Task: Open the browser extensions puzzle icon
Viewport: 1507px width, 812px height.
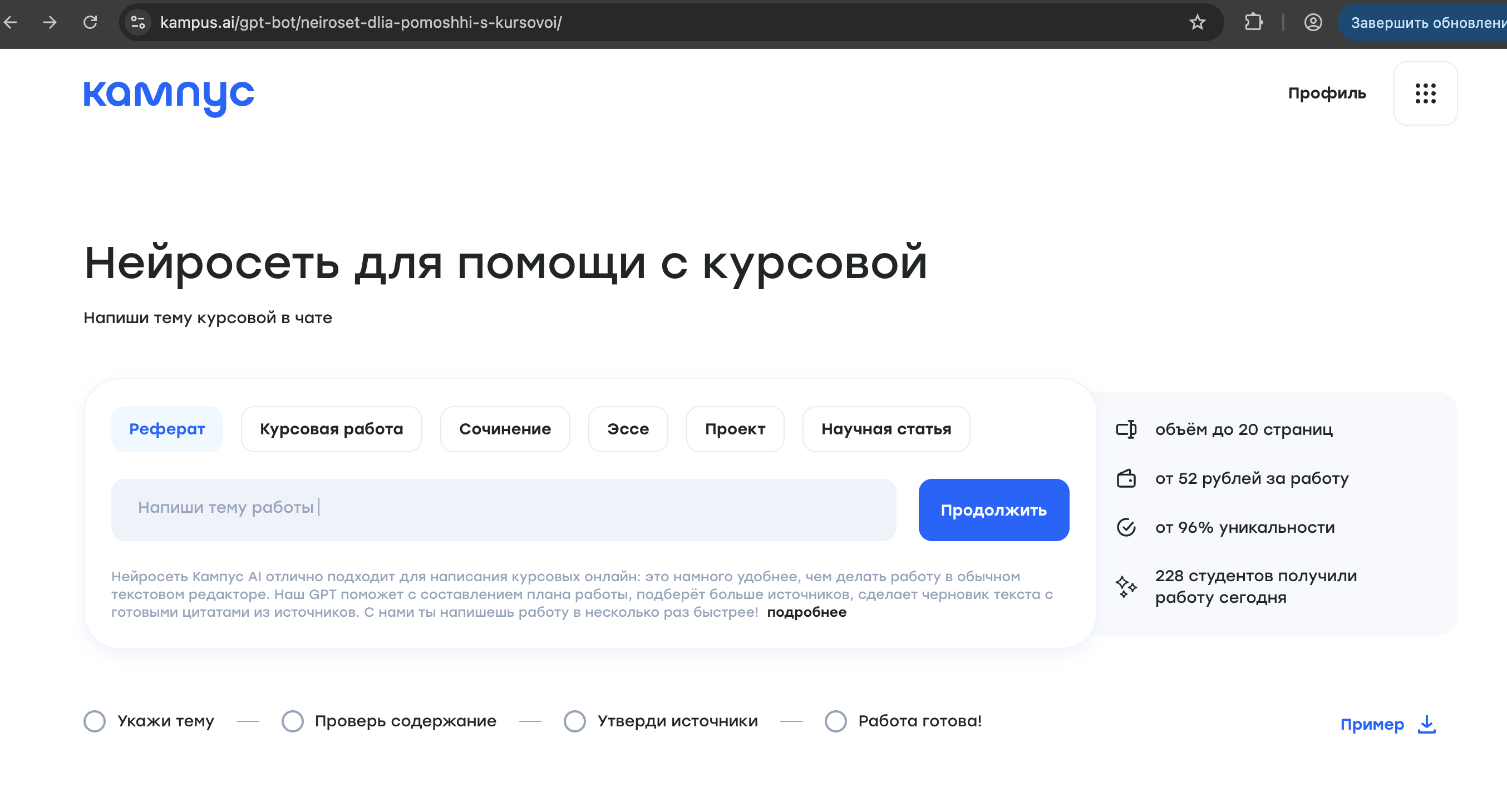Action: [1253, 22]
